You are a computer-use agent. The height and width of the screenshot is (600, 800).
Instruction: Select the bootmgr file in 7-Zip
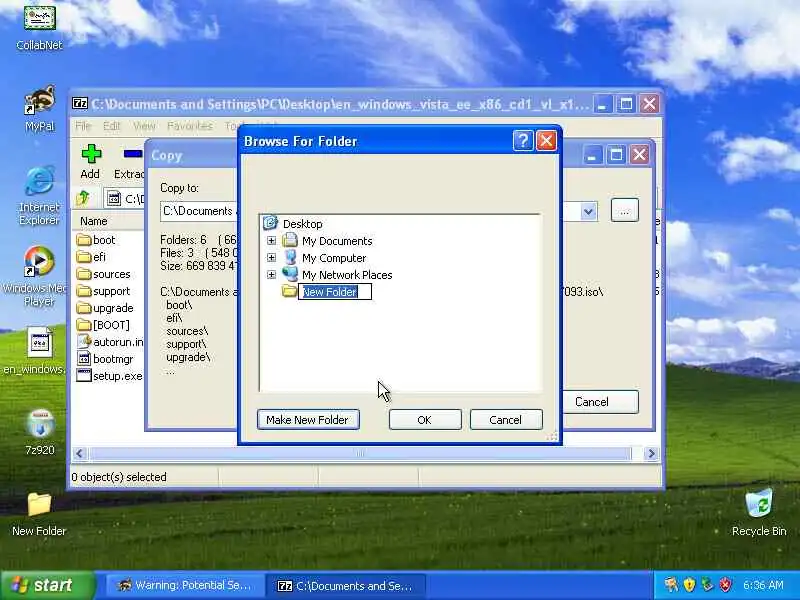pyautogui.click(x=105, y=359)
